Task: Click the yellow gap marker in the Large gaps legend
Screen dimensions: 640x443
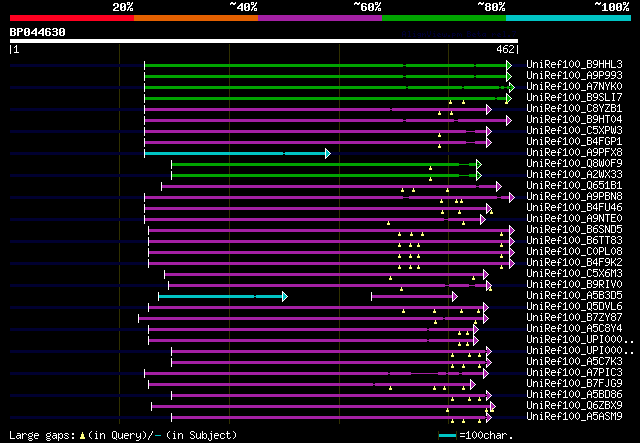Action: click(82, 436)
